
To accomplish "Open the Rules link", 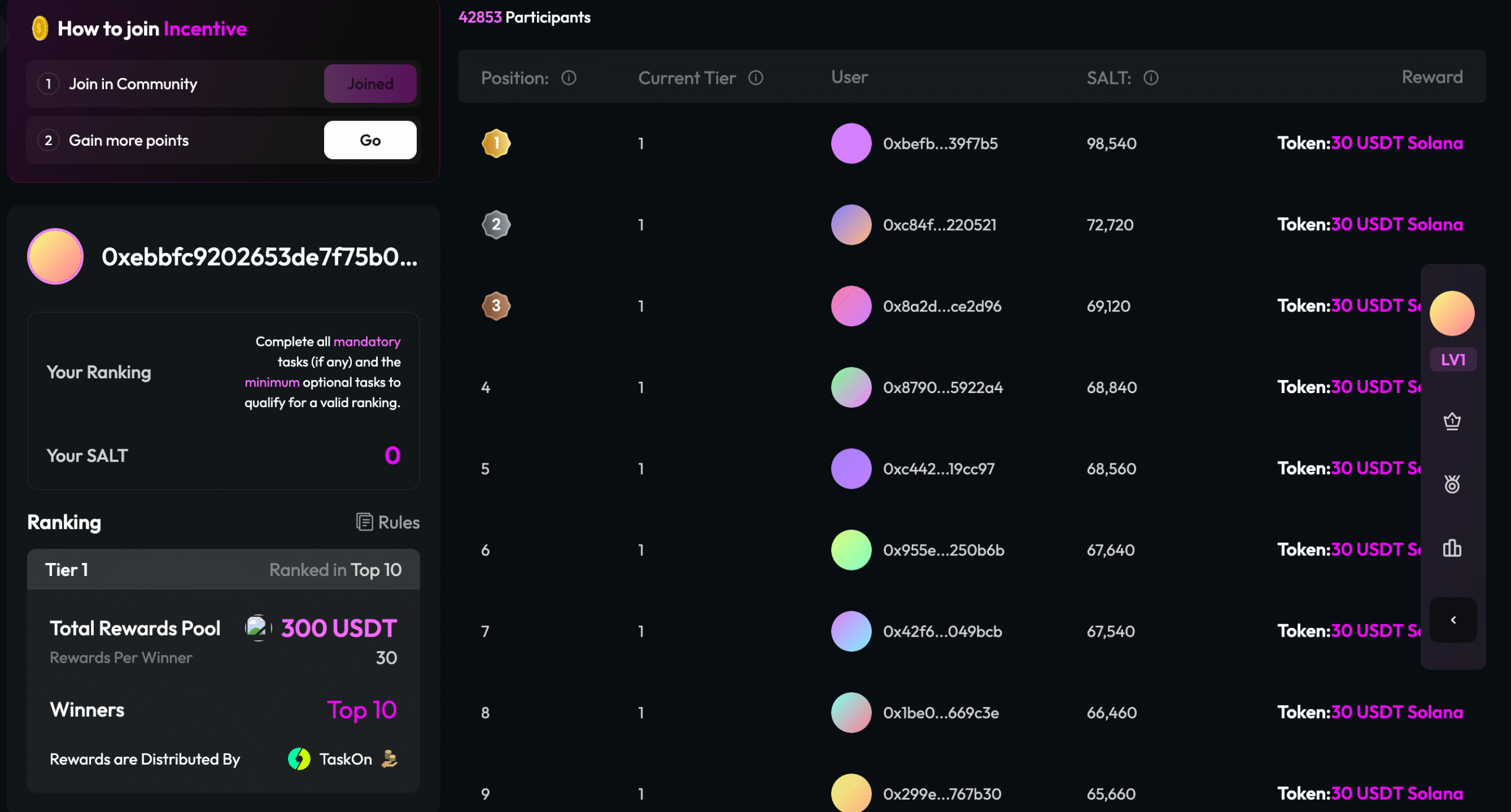I will click(x=388, y=522).
